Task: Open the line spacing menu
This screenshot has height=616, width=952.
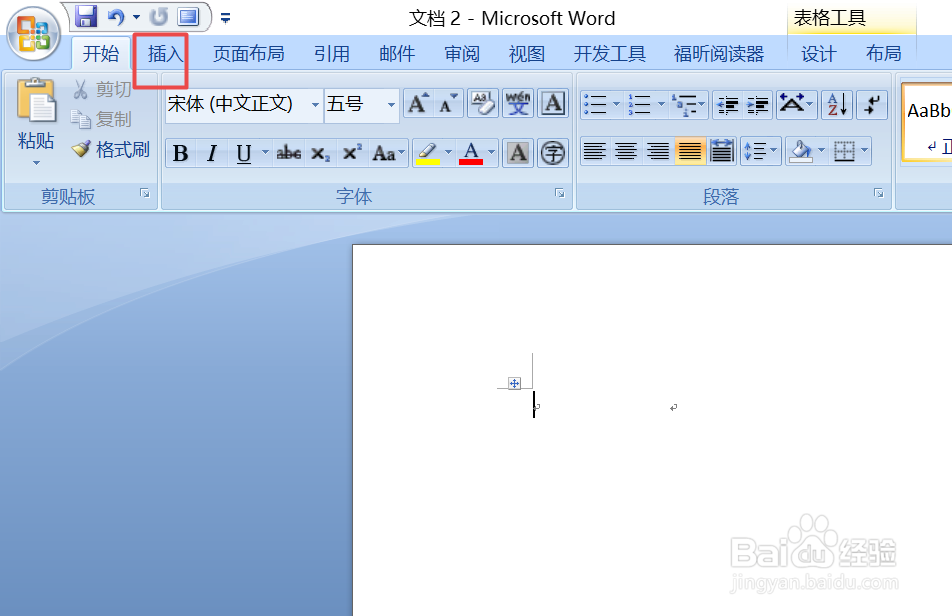Action: click(760, 151)
